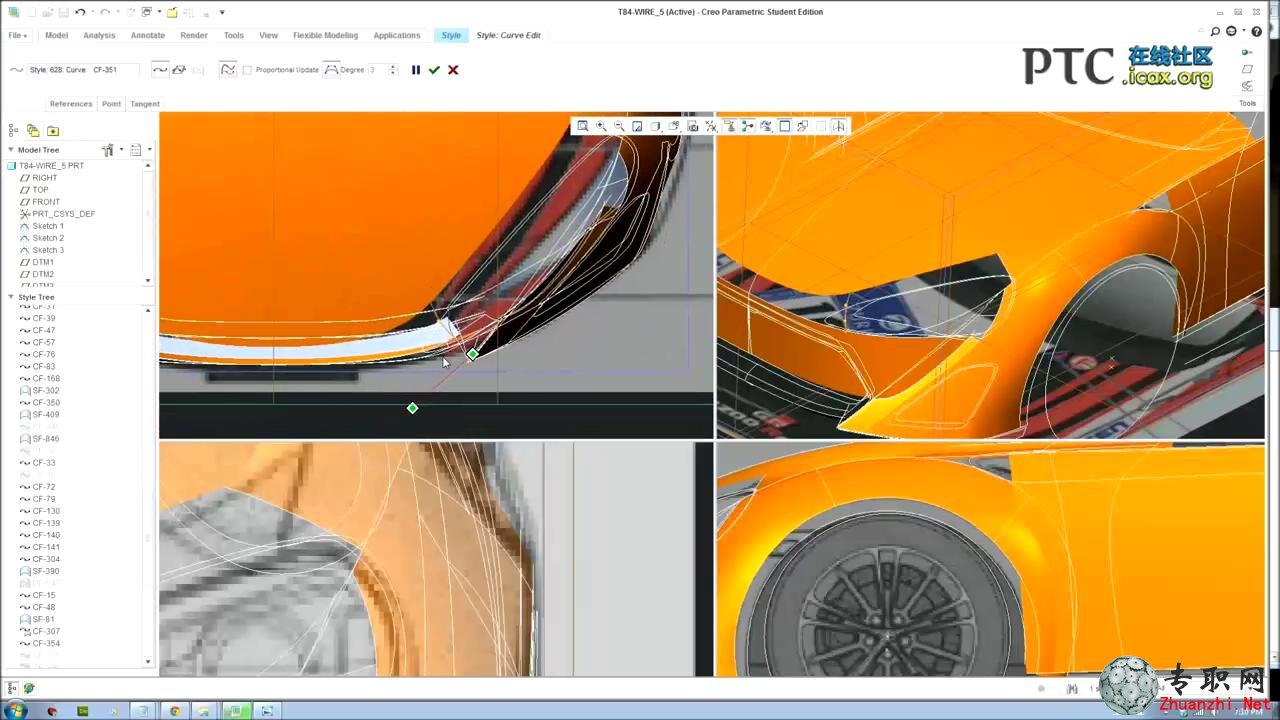This screenshot has height=720, width=1280.
Task: Open the Tangent panel tab
Action: click(145, 104)
